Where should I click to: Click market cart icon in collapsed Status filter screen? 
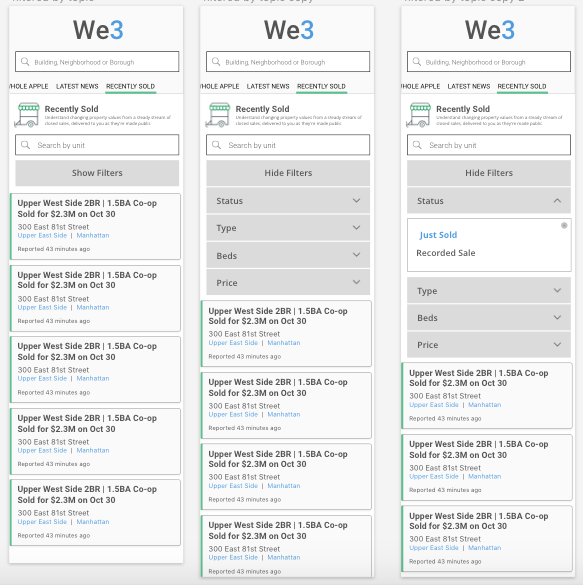218,115
